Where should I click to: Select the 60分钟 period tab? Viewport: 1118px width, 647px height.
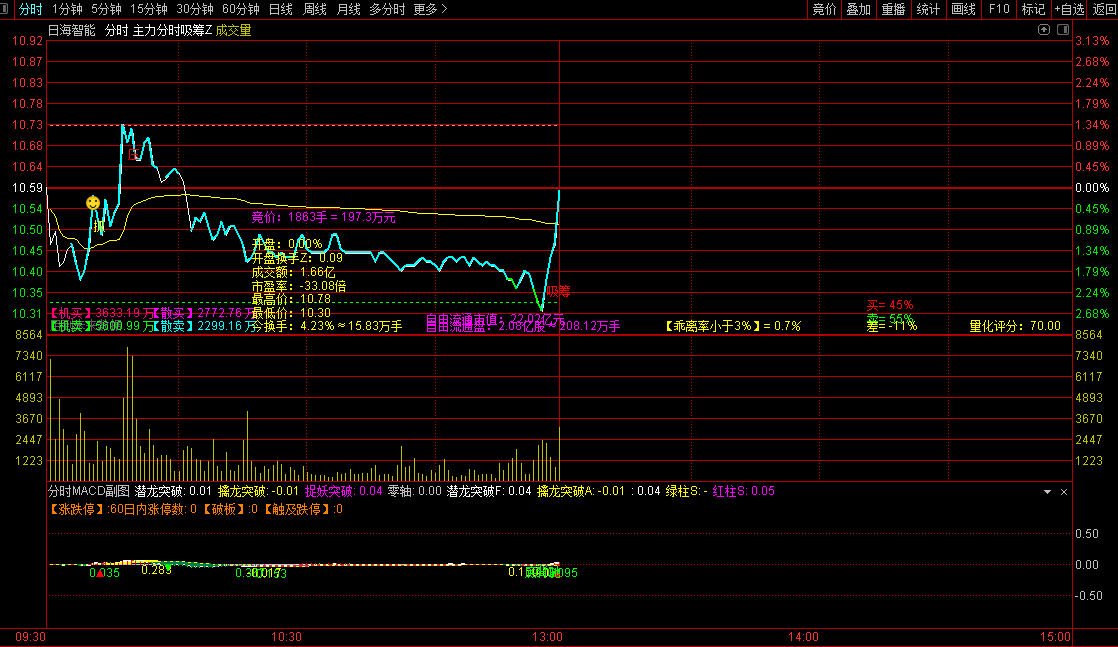pos(241,9)
